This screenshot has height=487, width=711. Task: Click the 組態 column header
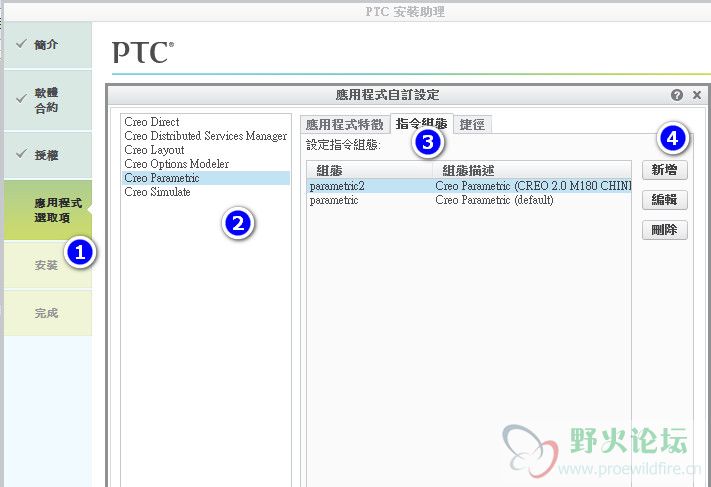click(x=370, y=170)
